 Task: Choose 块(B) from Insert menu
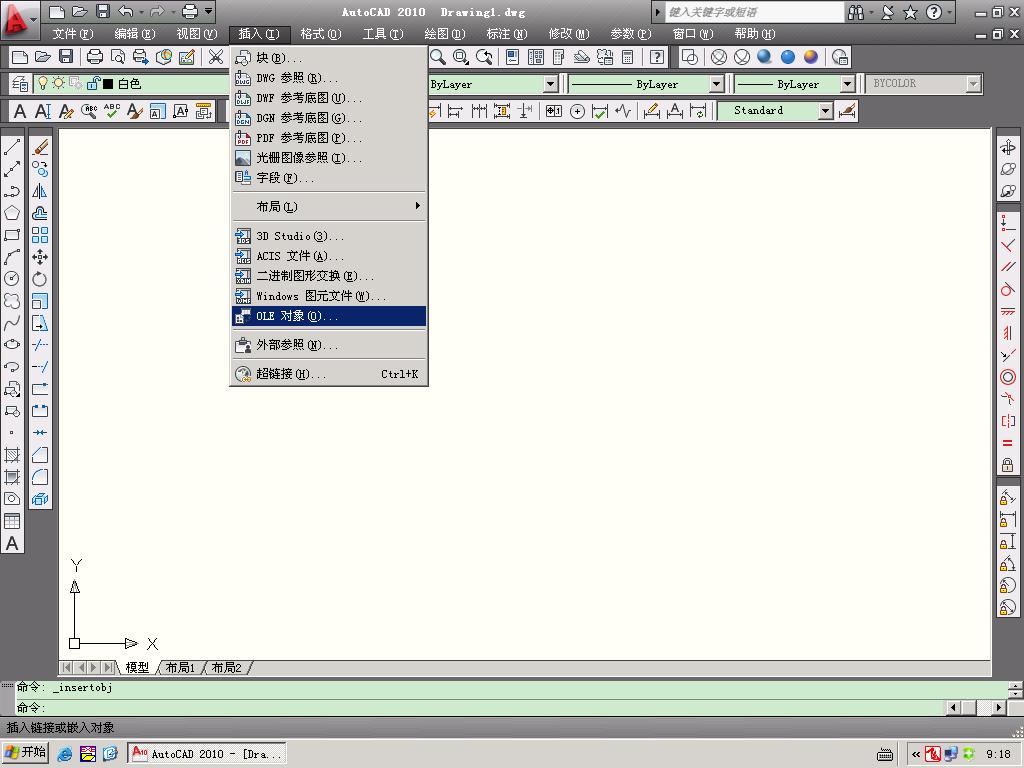click(x=329, y=58)
